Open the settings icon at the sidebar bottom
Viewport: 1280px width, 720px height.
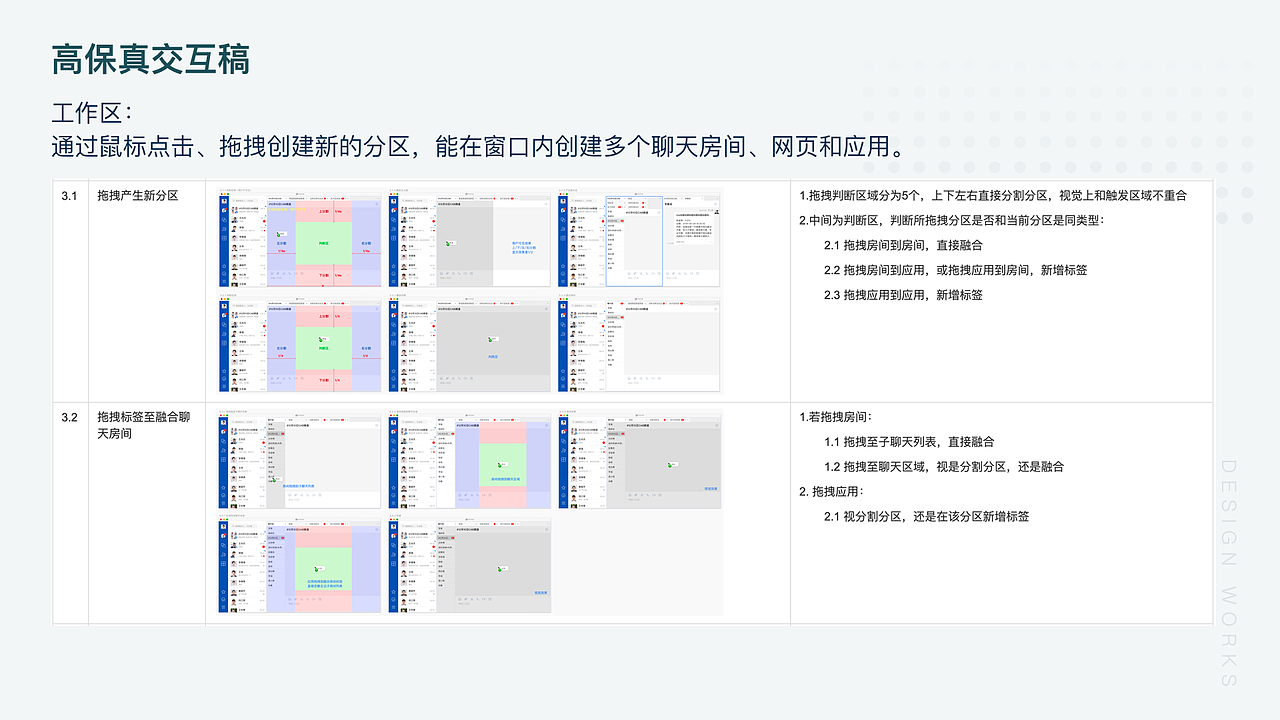pos(224,281)
